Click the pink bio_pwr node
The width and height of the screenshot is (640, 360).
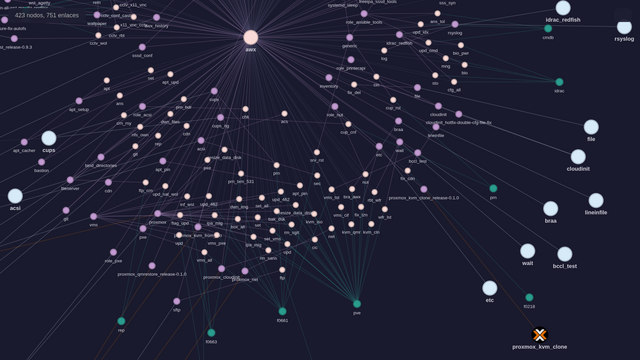tap(461, 45)
